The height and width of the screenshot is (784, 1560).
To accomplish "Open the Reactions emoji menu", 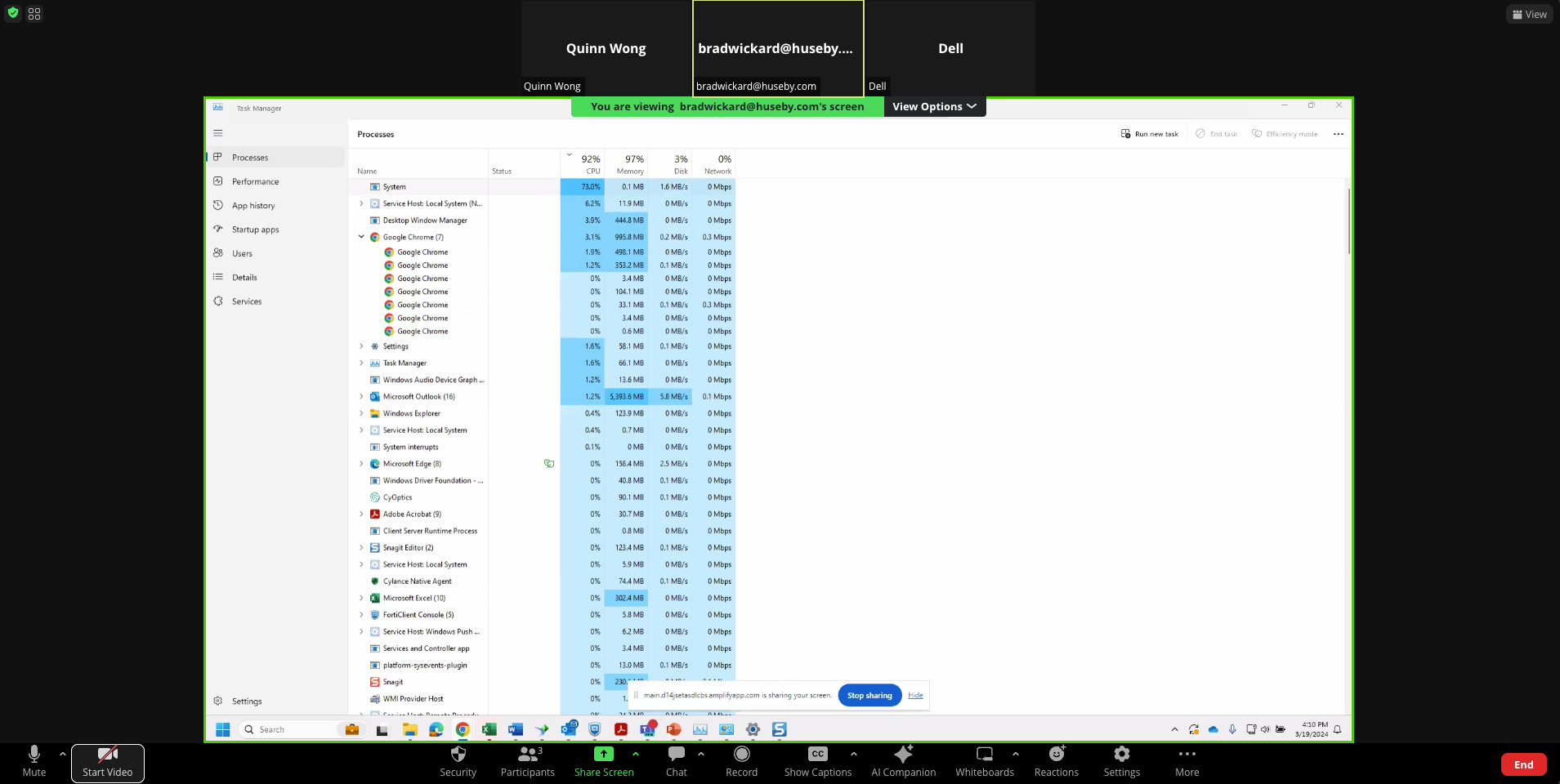I will [x=1057, y=762].
